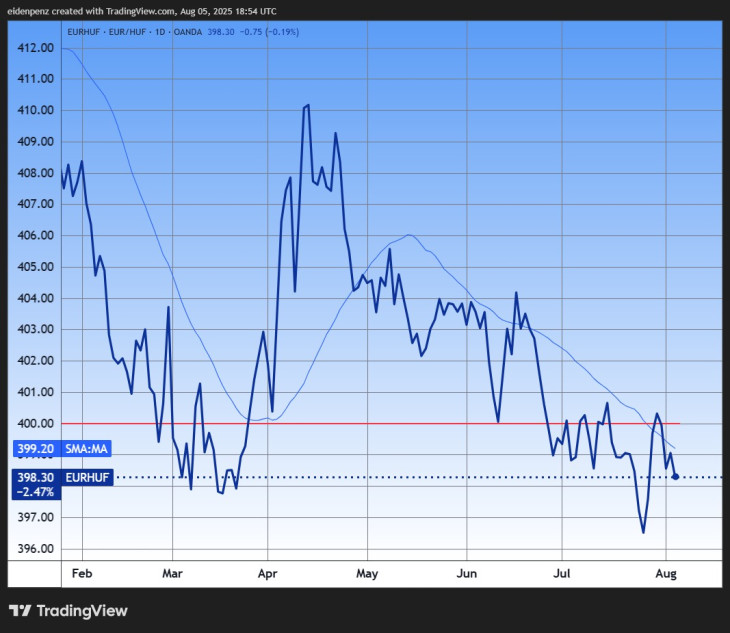The height and width of the screenshot is (633, 730).
Task: Click the SMA:MA 399.20 price label
Action: coord(62,449)
